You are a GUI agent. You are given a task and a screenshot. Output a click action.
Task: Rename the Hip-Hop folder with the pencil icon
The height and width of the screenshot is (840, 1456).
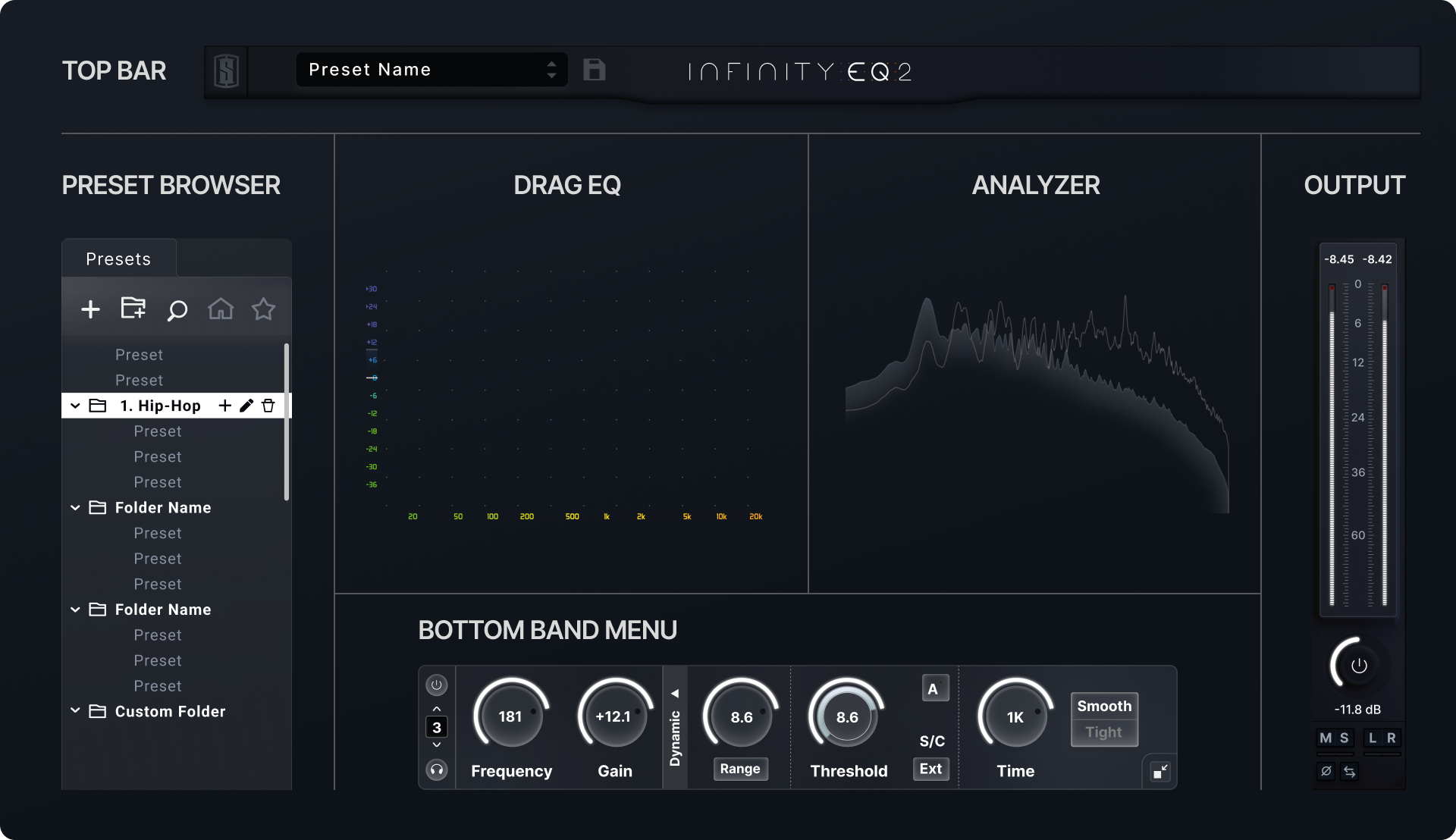tap(246, 406)
